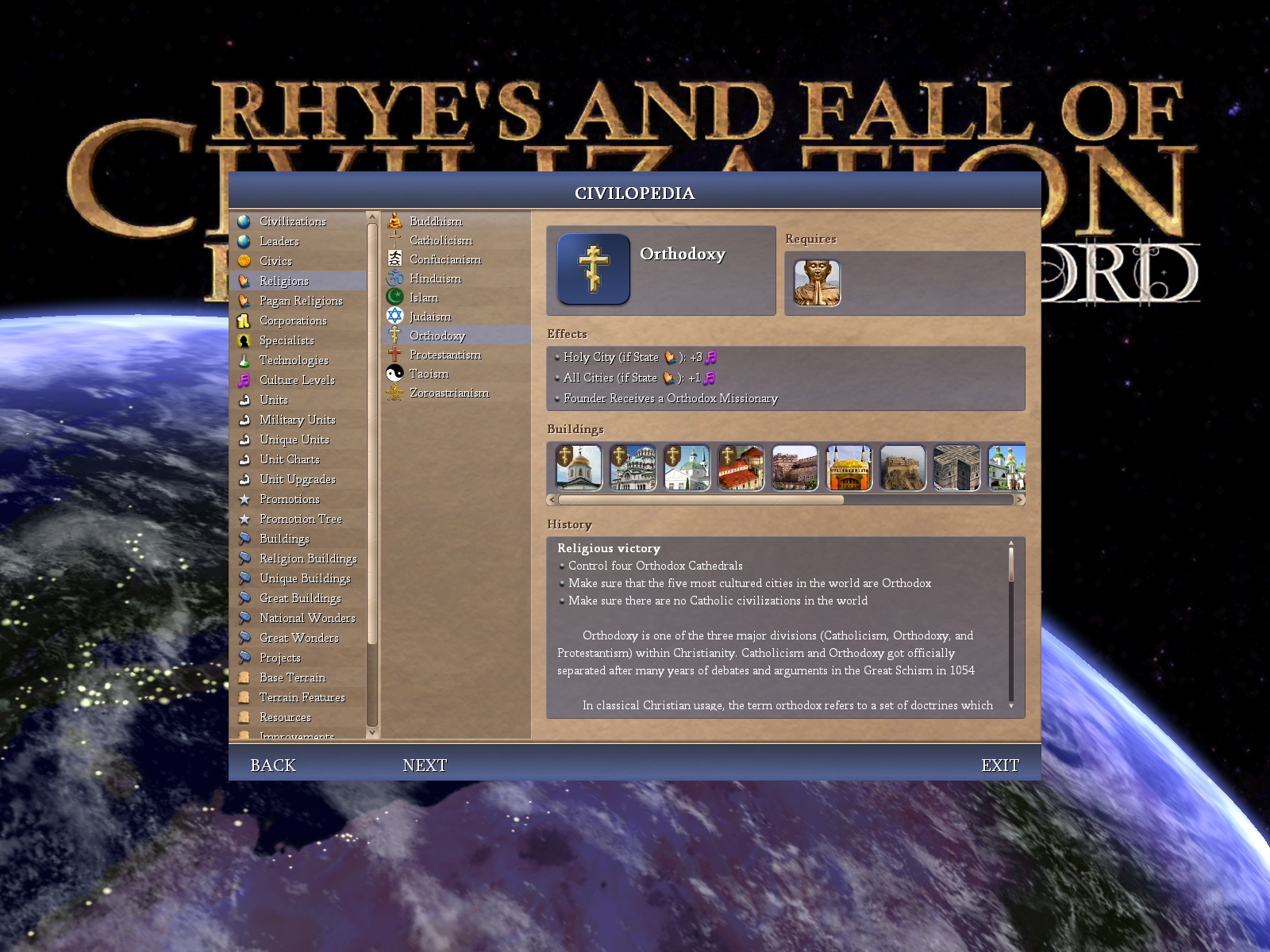Viewport: 1270px width, 952px height.
Task: Open the Confucianism symbol icon
Action: click(x=394, y=259)
